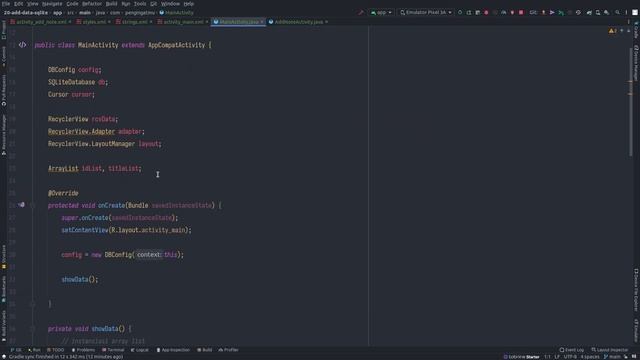This screenshot has width=640, height=360.
Task: Collapse the onCreate method fold marker
Action: [x=33, y=205]
